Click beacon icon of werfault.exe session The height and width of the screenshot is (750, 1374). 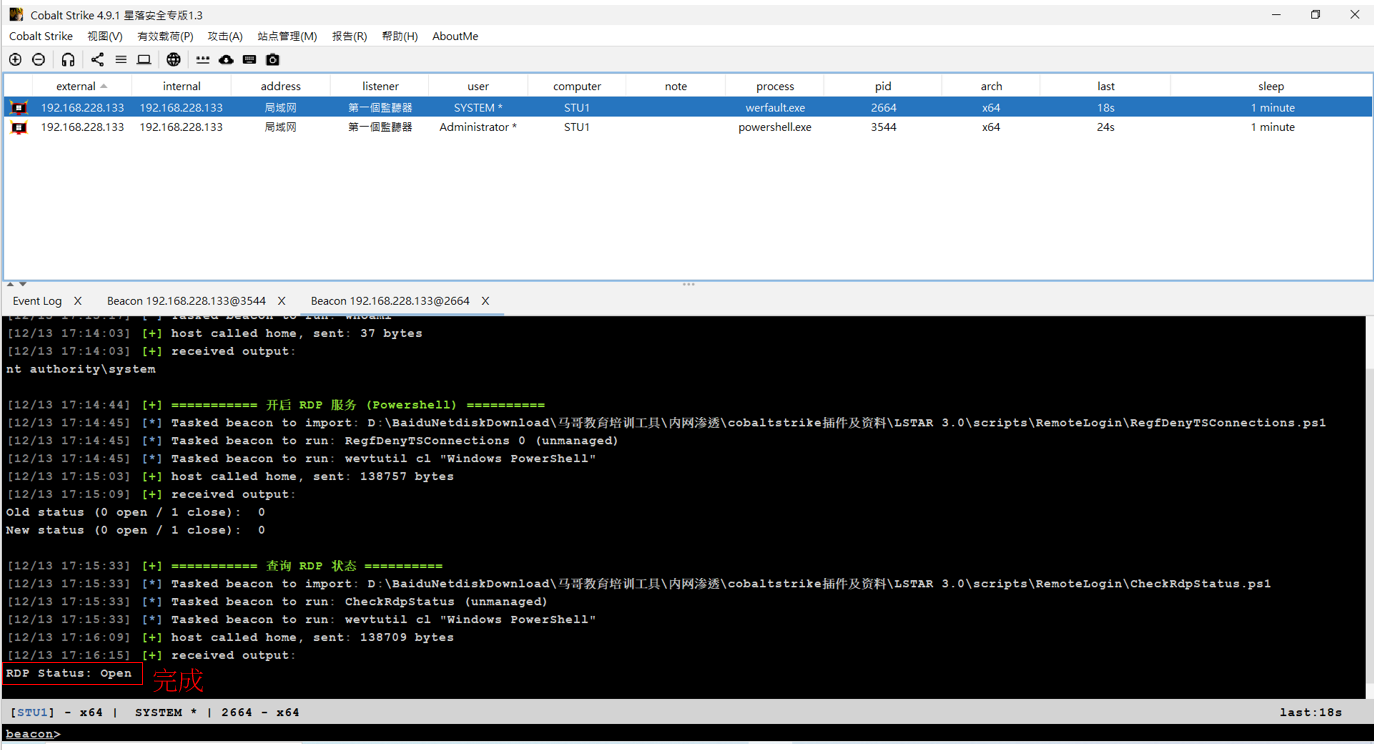click(19, 107)
